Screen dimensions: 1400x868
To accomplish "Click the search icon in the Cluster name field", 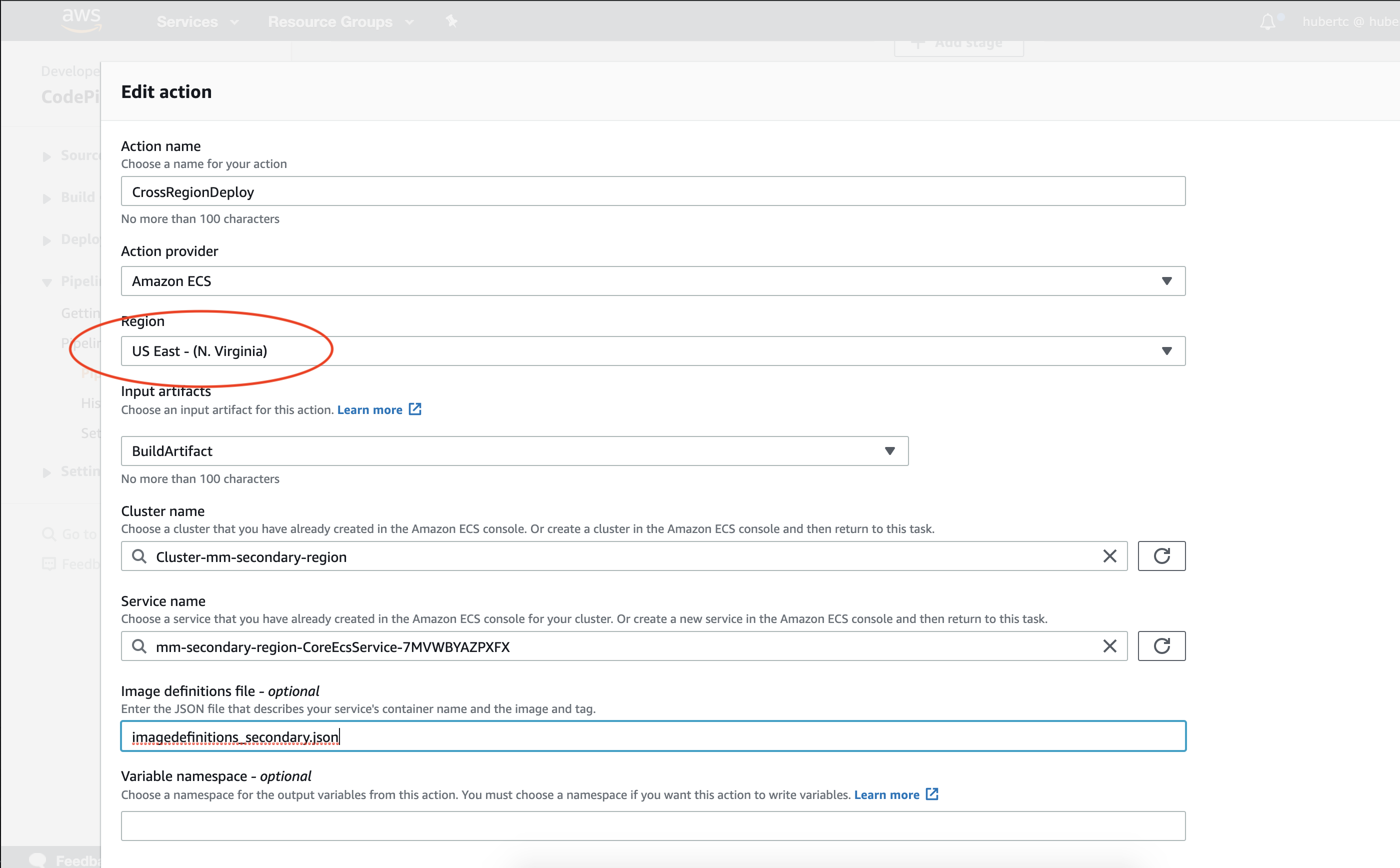I will [x=139, y=555].
